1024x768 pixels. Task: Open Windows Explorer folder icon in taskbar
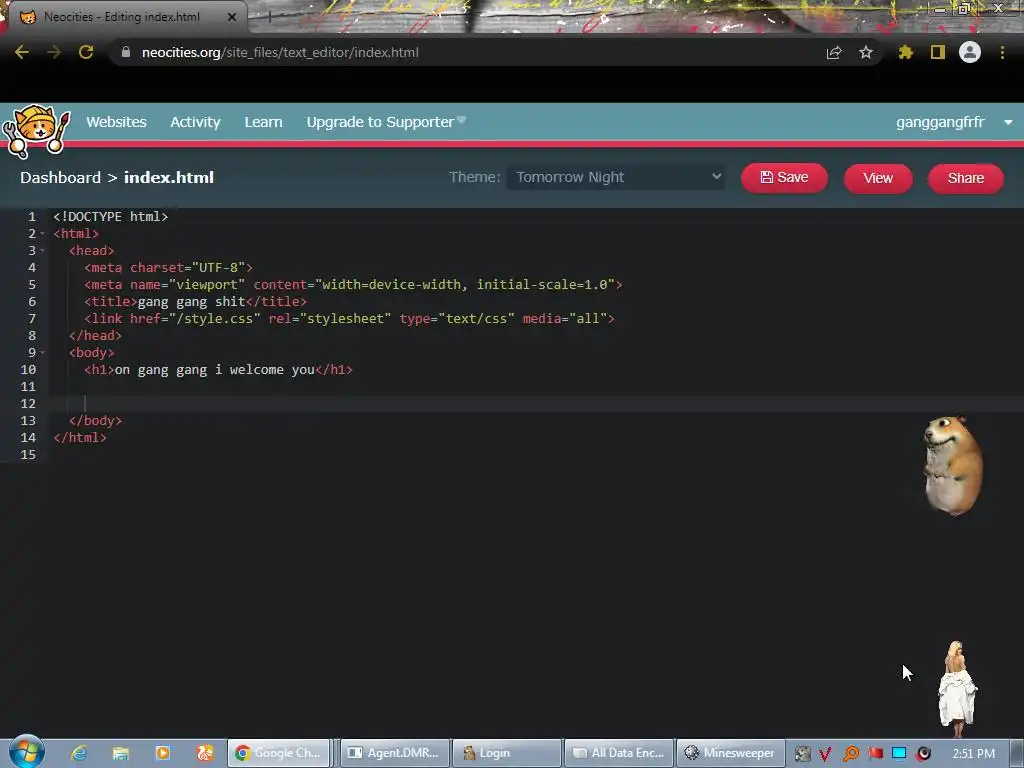pyautogui.click(x=120, y=753)
